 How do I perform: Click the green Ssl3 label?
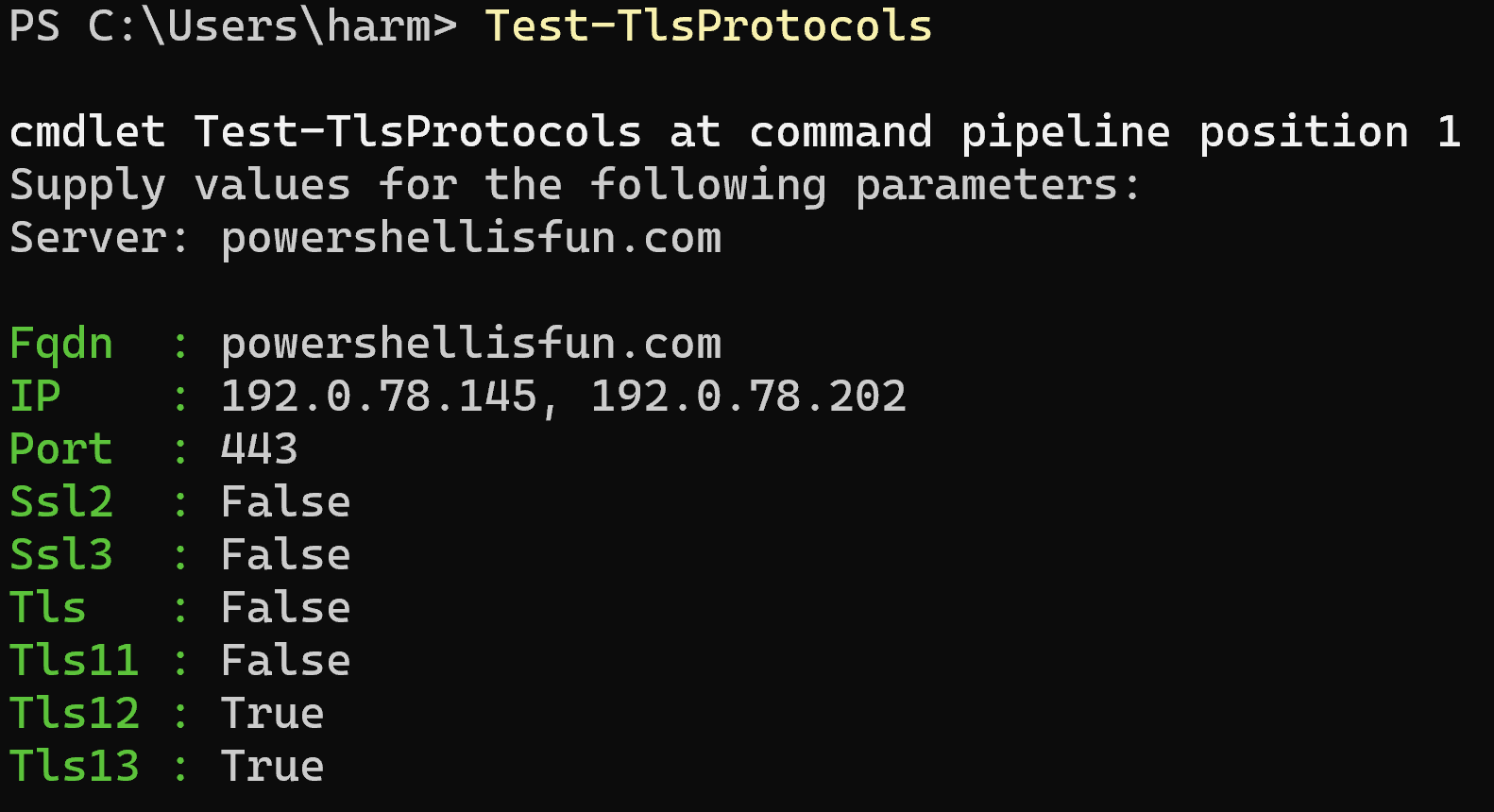pos(61,555)
